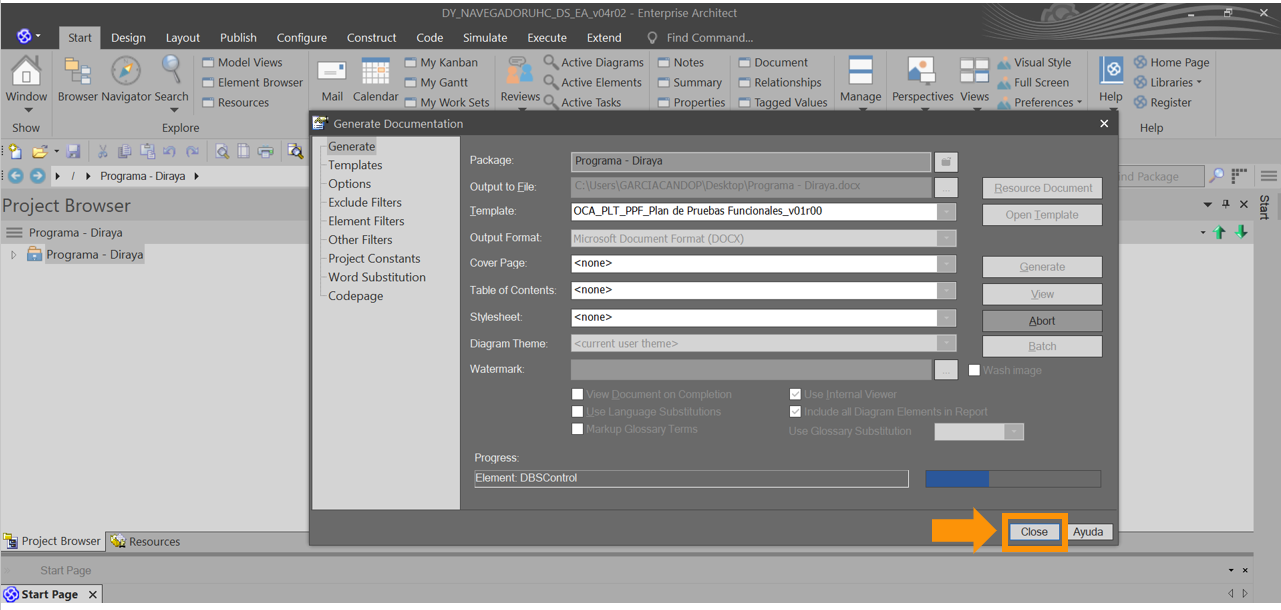Click the Ayuda help button
The width and height of the screenshot is (1281, 610).
[1088, 532]
